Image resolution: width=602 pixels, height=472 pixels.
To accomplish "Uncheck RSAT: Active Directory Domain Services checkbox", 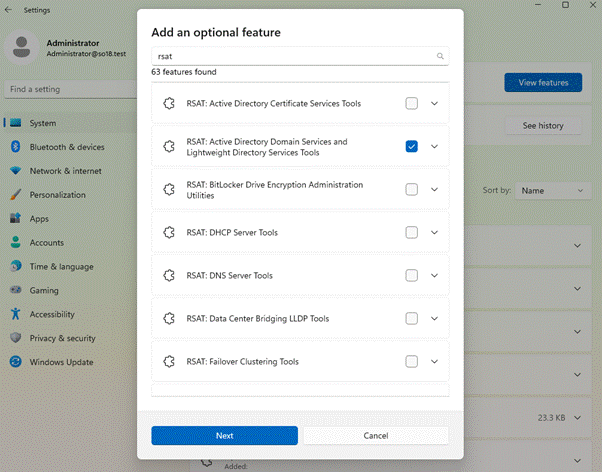I will click(x=412, y=147).
